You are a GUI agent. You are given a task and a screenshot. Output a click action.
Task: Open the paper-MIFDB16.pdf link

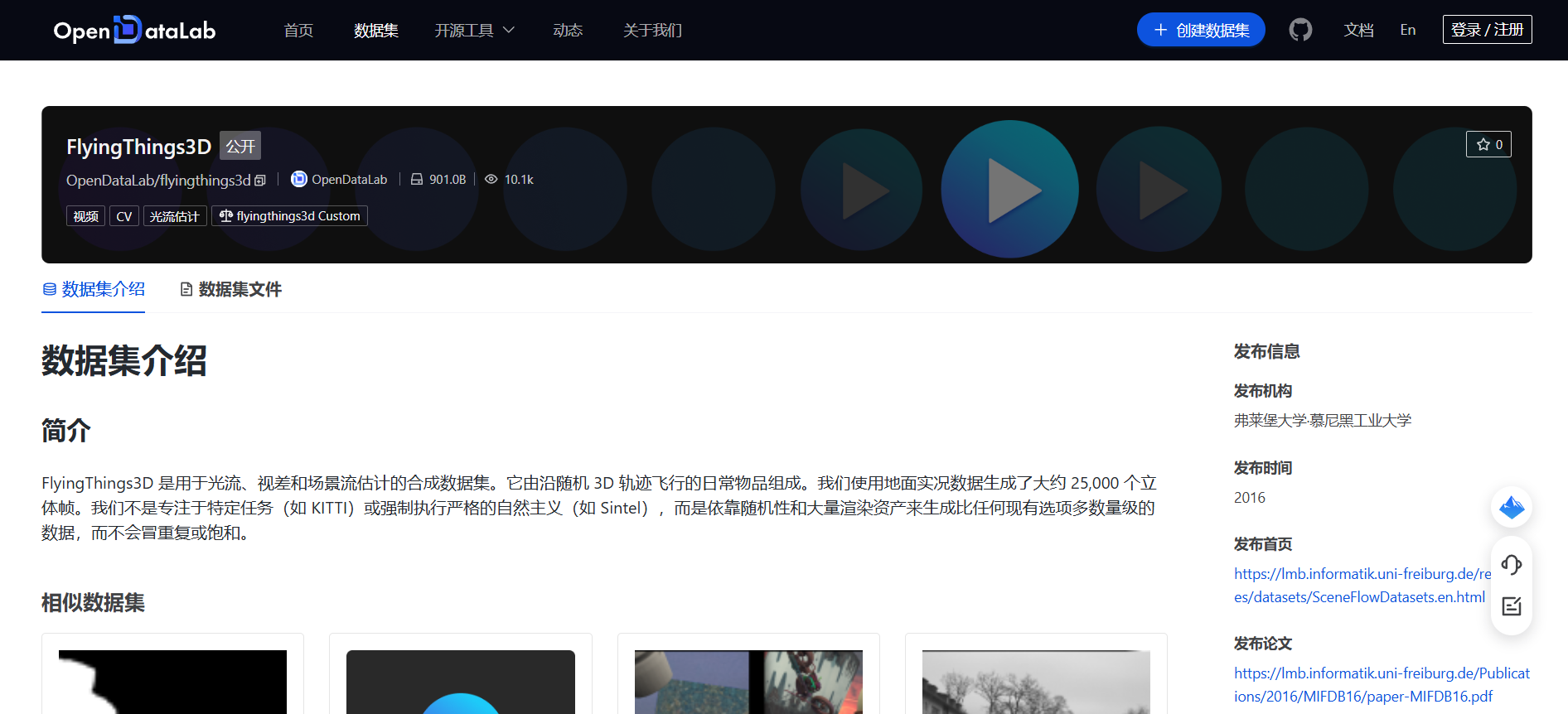(x=1382, y=685)
